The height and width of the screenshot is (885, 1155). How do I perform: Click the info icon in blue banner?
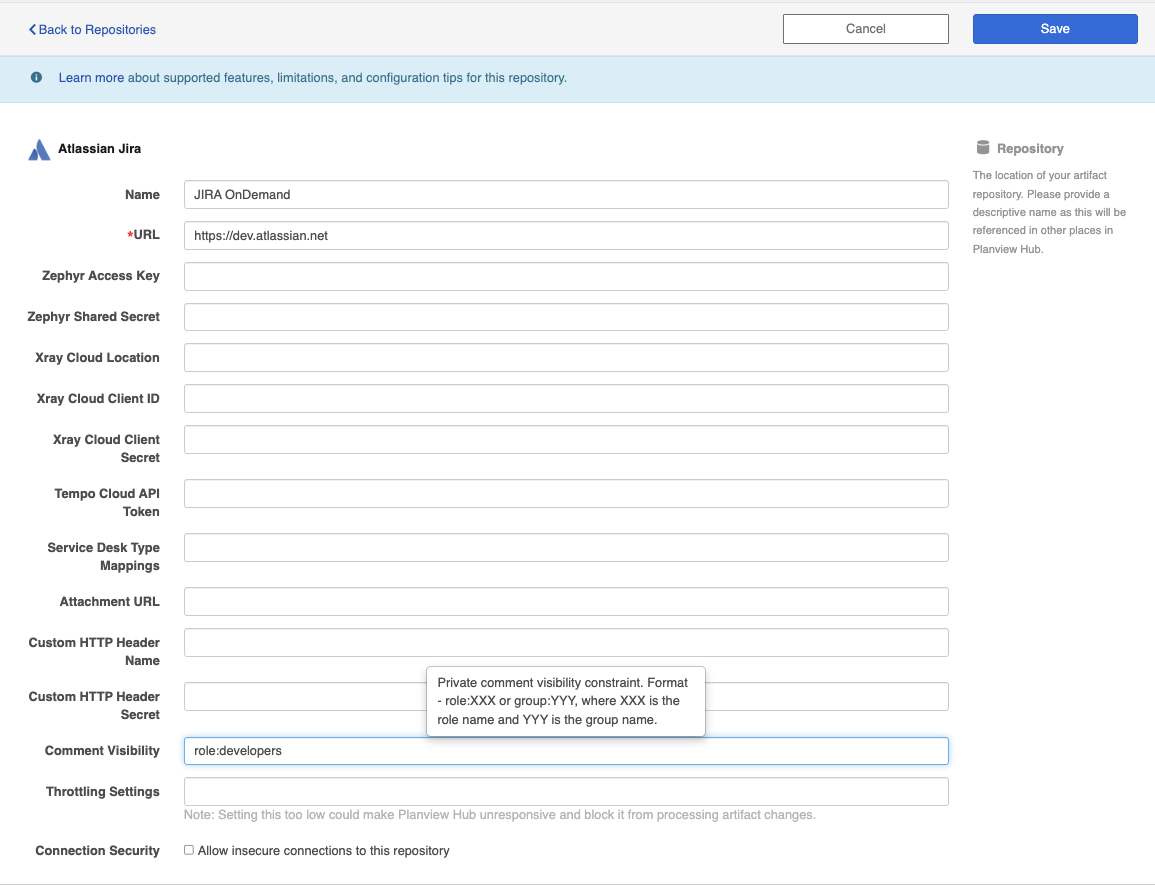[x=37, y=77]
